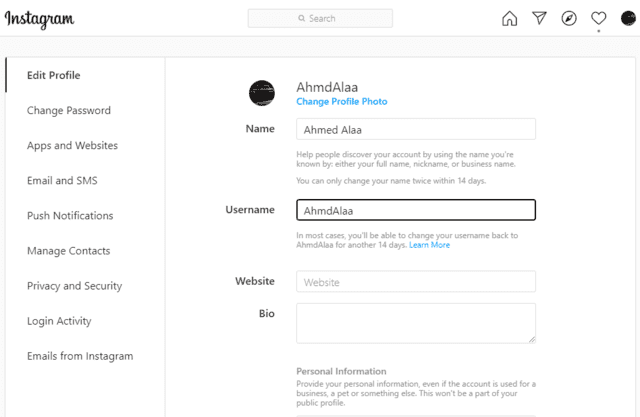The width and height of the screenshot is (640, 417).
Task: Open direct messages paper plane icon
Action: point(539,18)
